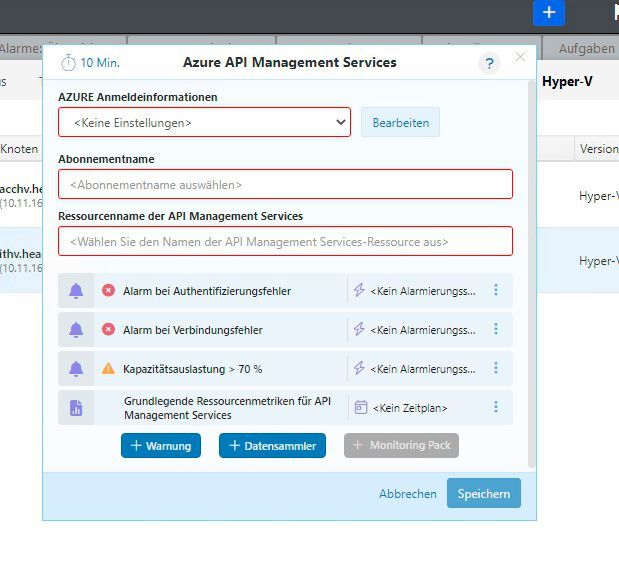This screenshot has width=619, height=561.
Task: Open three-dot menu for Ressourcenmetriken row
Action: coord(496,407)
